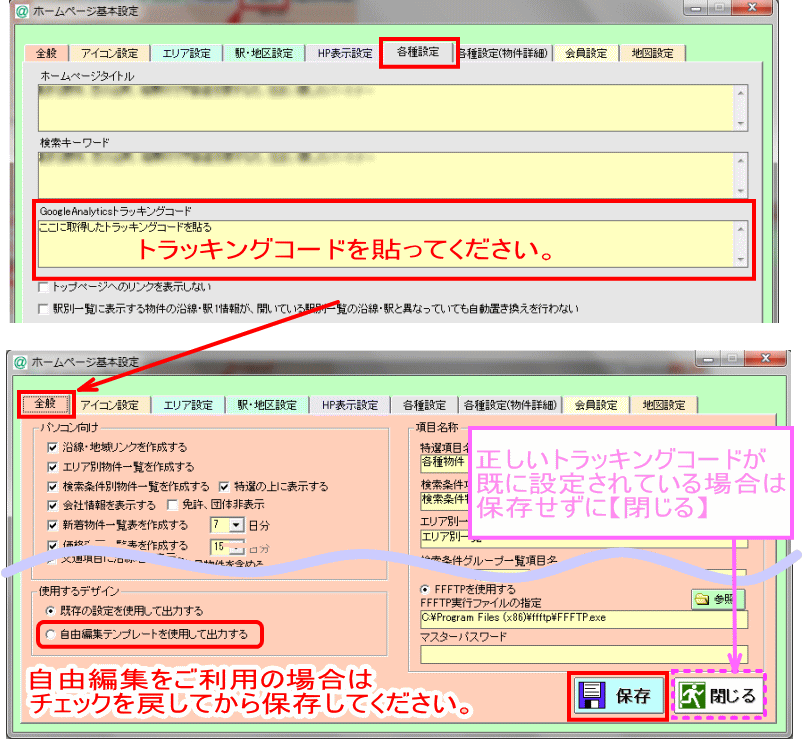The image size is (803, 739).
Task: Open the 全般 tab in lower window
Action: (45, 404)
